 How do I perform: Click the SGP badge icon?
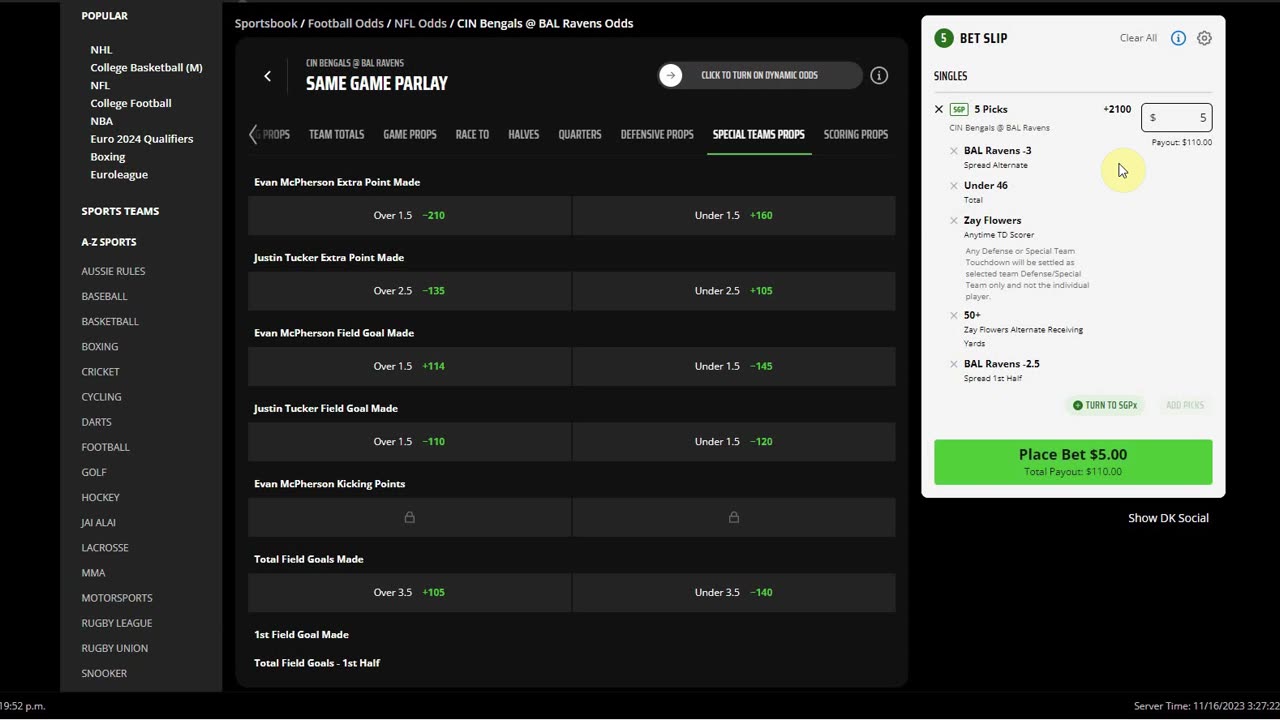click(x=959, y=109)
